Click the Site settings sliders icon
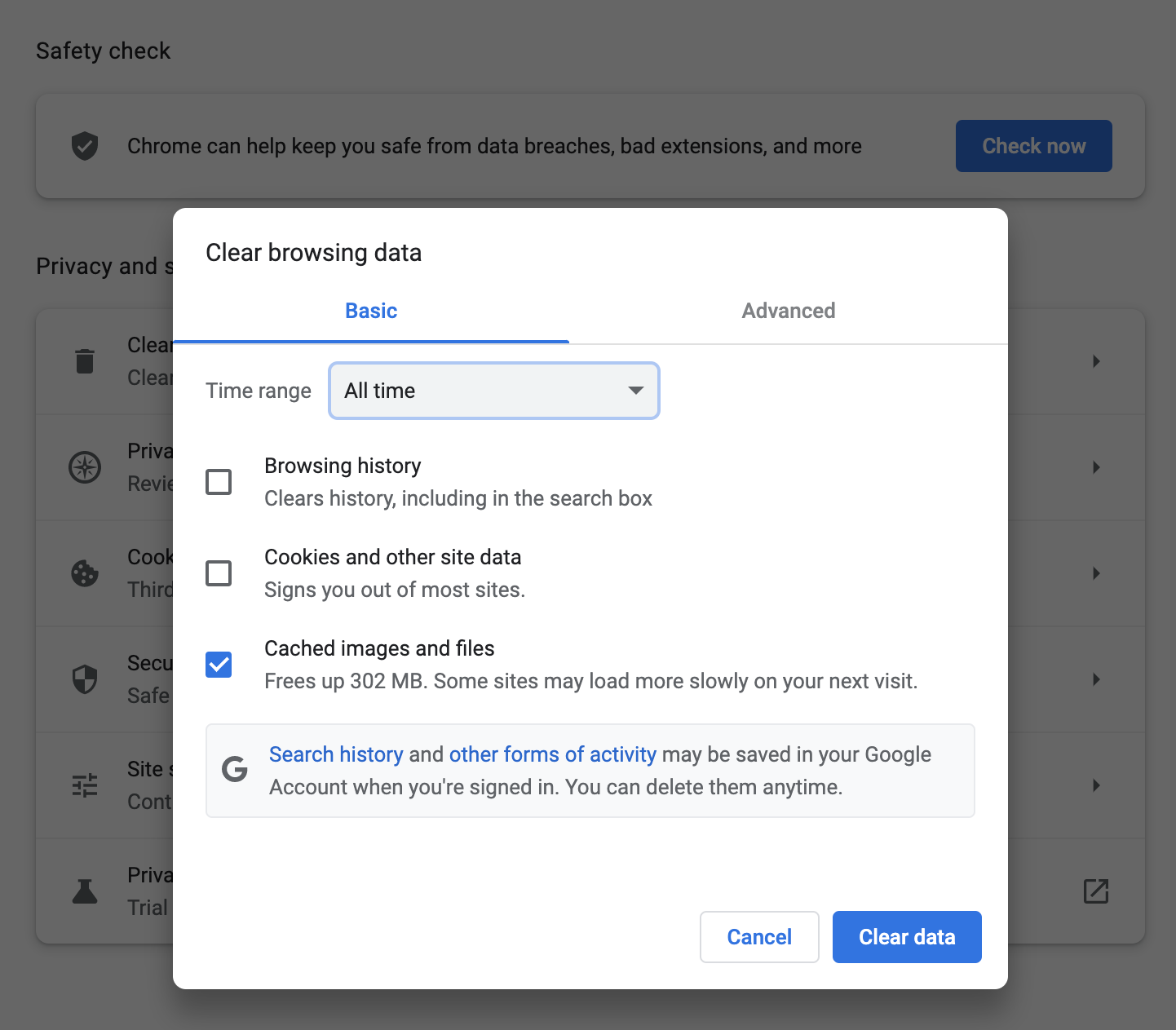Viewport: 1176px width, 1030px height. [x=85, y=785]
